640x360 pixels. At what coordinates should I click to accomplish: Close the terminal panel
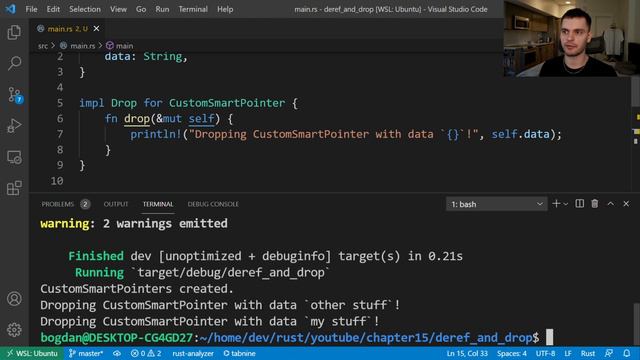(626, 204)
